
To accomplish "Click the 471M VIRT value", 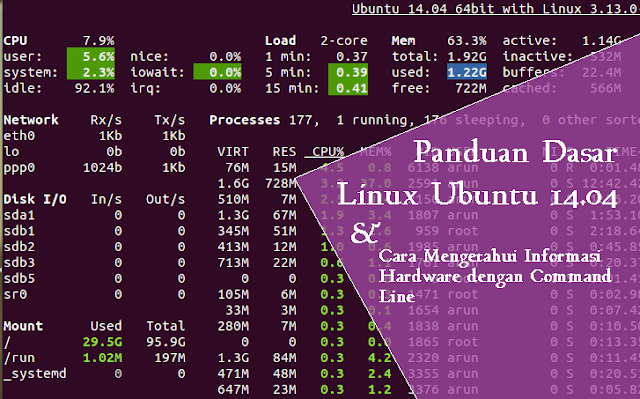I will [x=233, y=374].
